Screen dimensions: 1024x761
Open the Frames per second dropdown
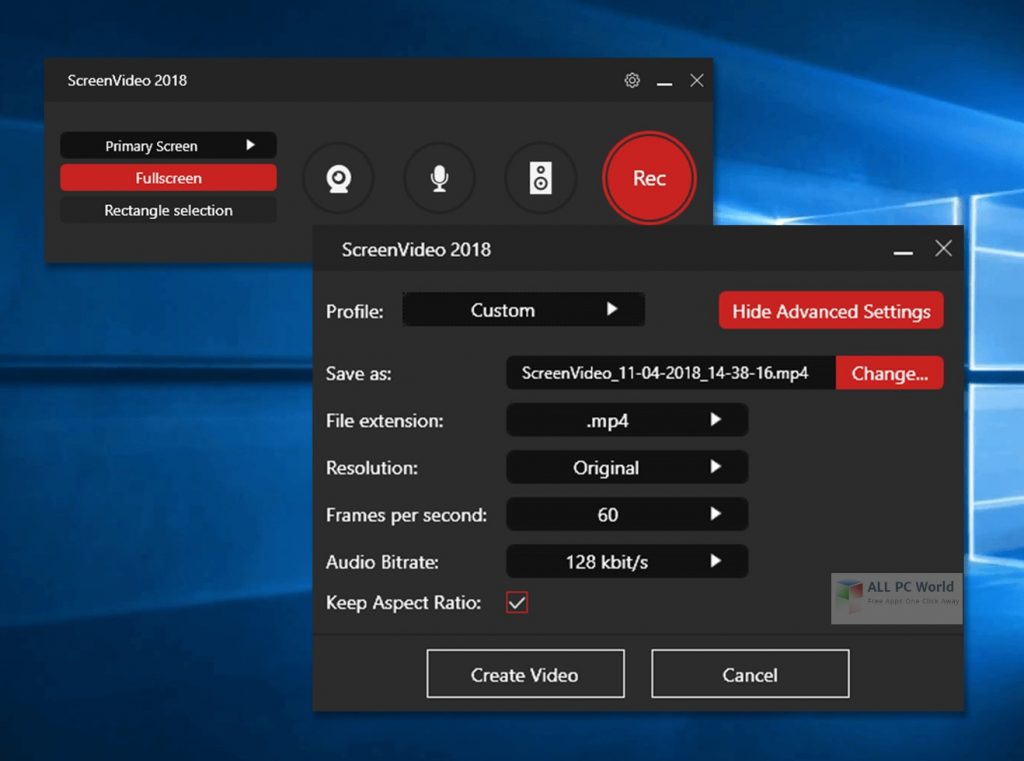[x=627, y=515]
